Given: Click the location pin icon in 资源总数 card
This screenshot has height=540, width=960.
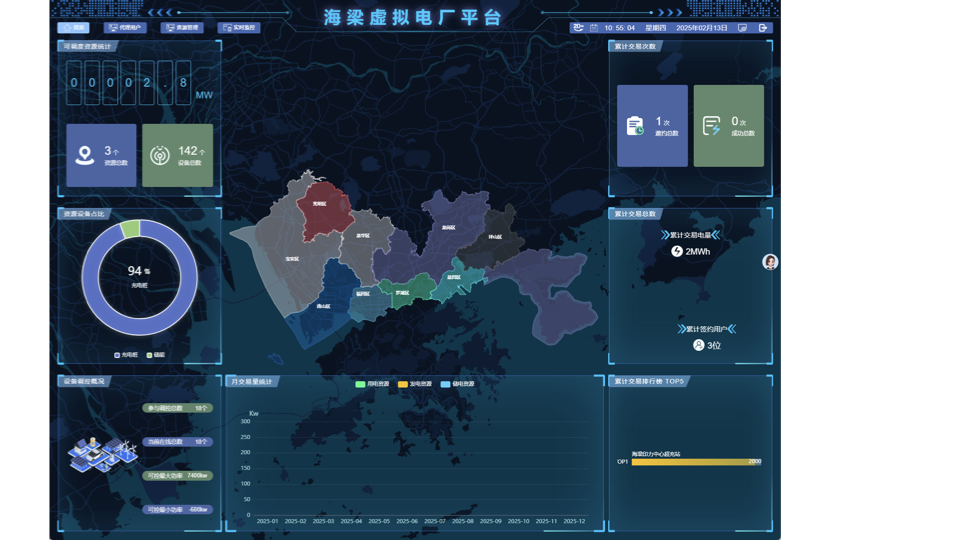Looking at the screenshot, I should click(x=85, y=156).
